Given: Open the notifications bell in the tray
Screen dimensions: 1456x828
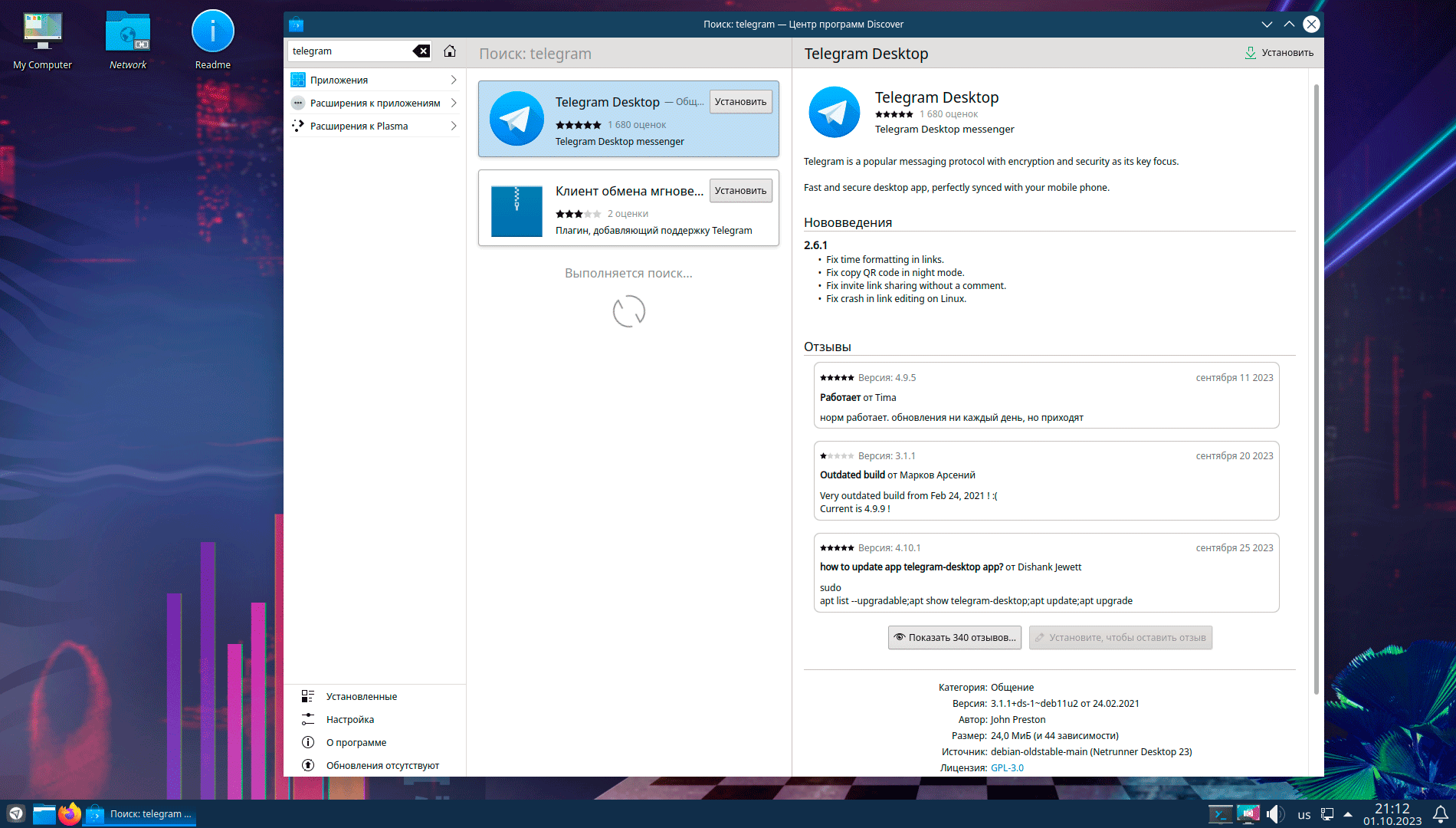Looking at the screenshot, I should click(x=1440, y=814).
